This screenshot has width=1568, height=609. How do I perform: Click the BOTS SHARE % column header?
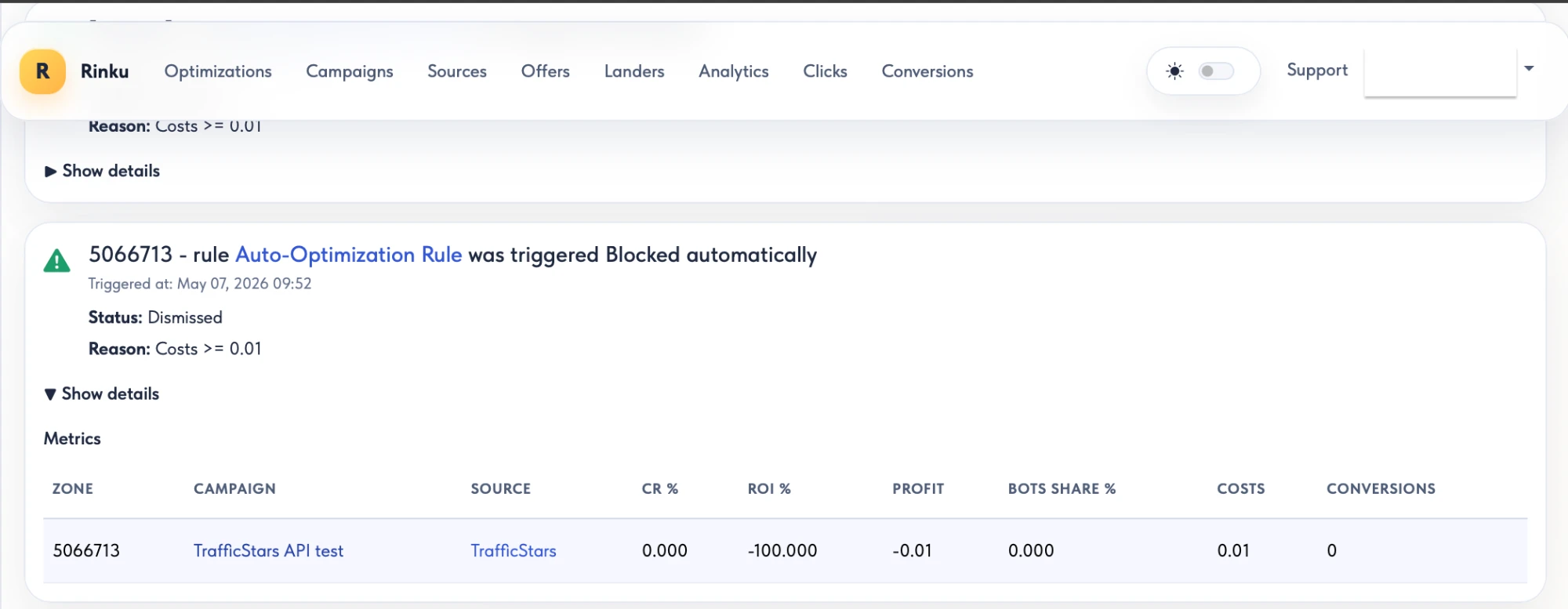click(x=1062, y=488)
